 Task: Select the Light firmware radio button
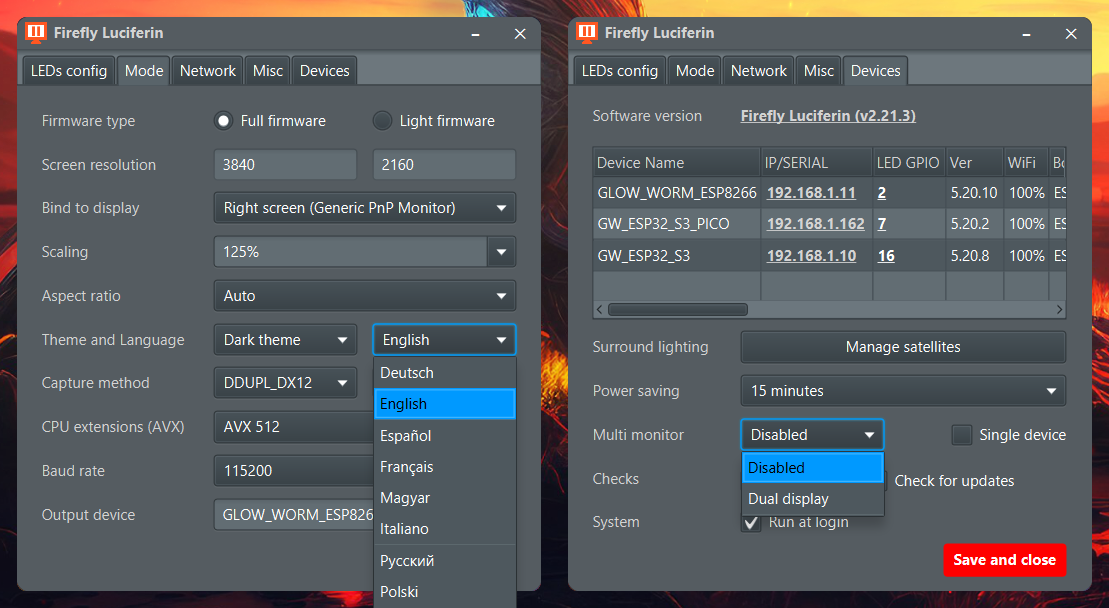click(382, 121)
